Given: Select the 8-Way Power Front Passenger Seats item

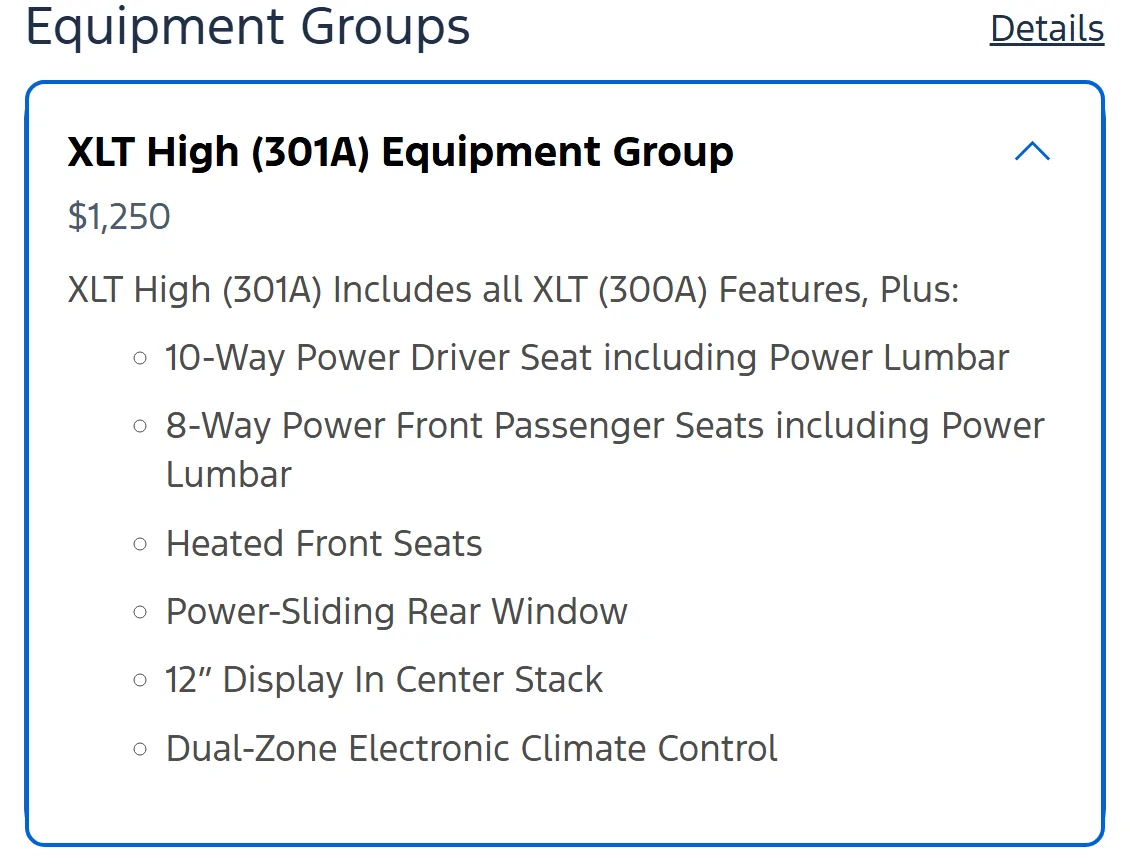Looking at the screenshot, I should click(x=605, y=450).
